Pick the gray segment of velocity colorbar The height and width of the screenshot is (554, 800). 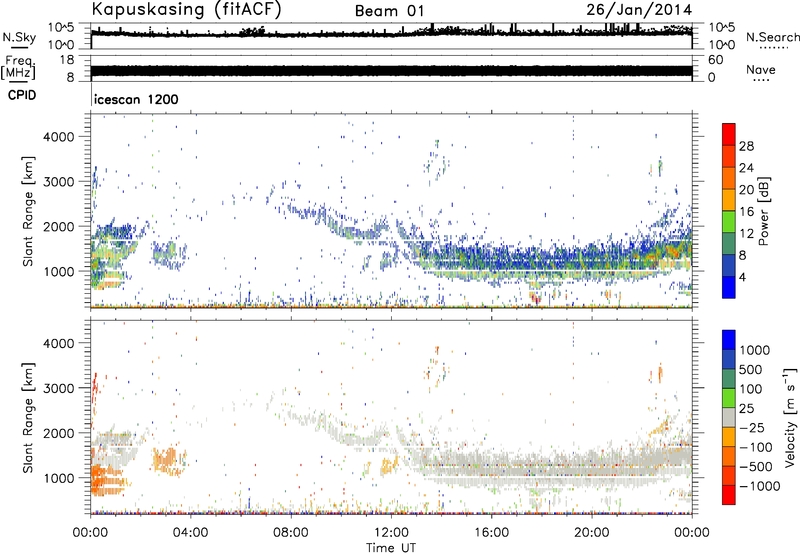[729, 417]
